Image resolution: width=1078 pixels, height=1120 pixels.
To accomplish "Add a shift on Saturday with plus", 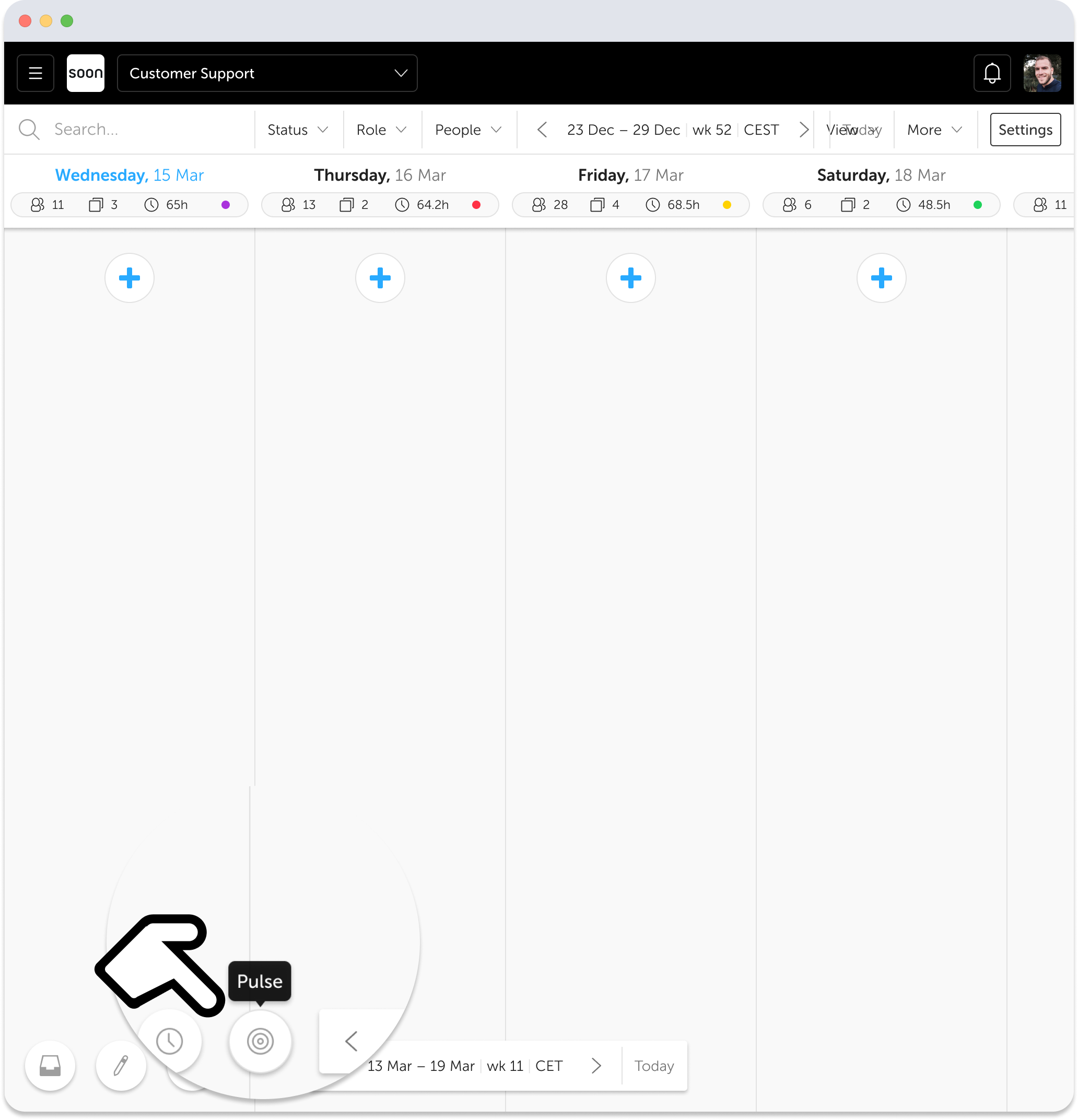I will tap(881, 278).
